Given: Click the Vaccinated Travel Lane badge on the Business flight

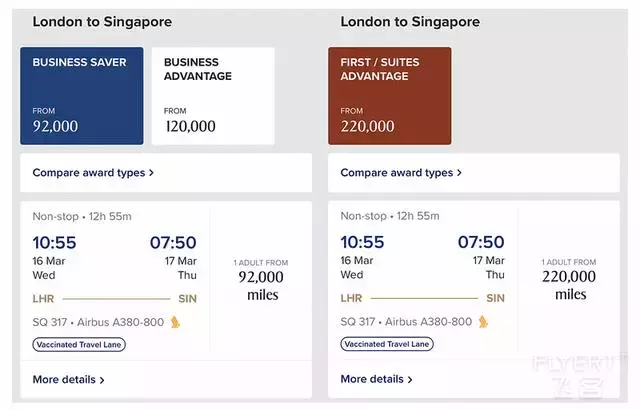Looking at the screenshot, I should [79, 344].
